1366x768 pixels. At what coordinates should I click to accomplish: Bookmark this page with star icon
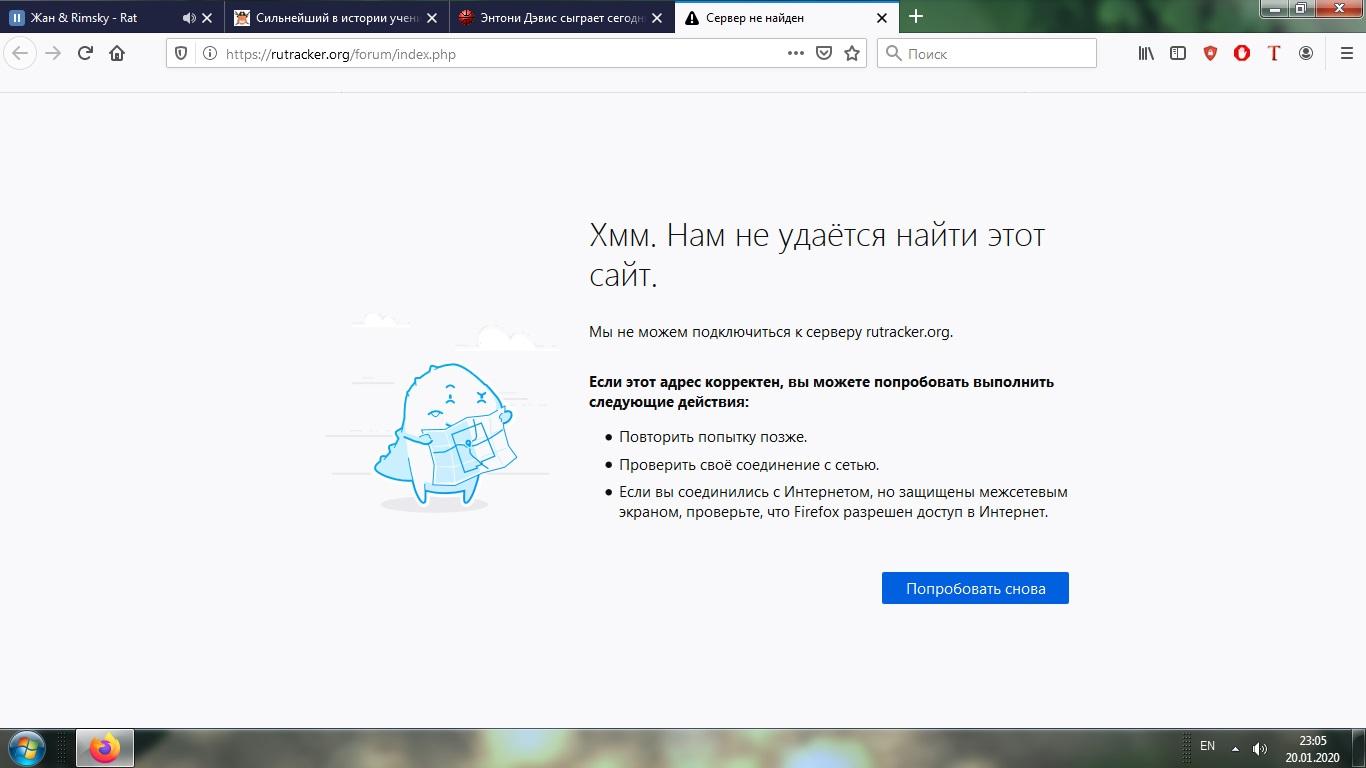(852, 54)
